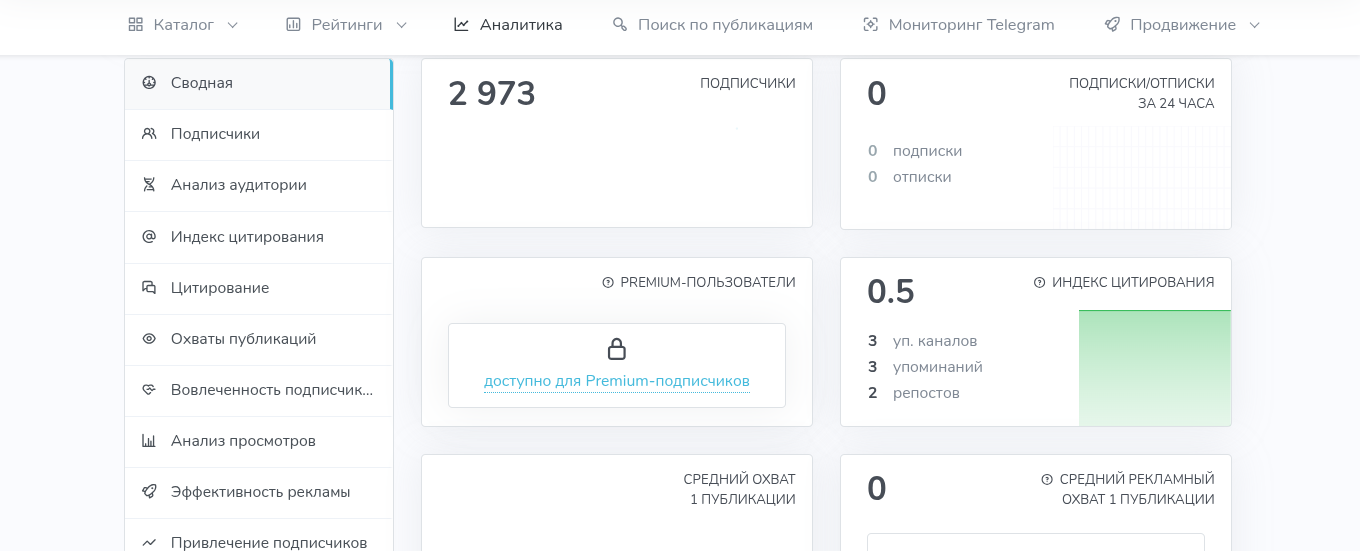The height and width of the screenshot is (551, 1360).
Task: Open the Каталог menu label
Action: [x=184, y=25]
